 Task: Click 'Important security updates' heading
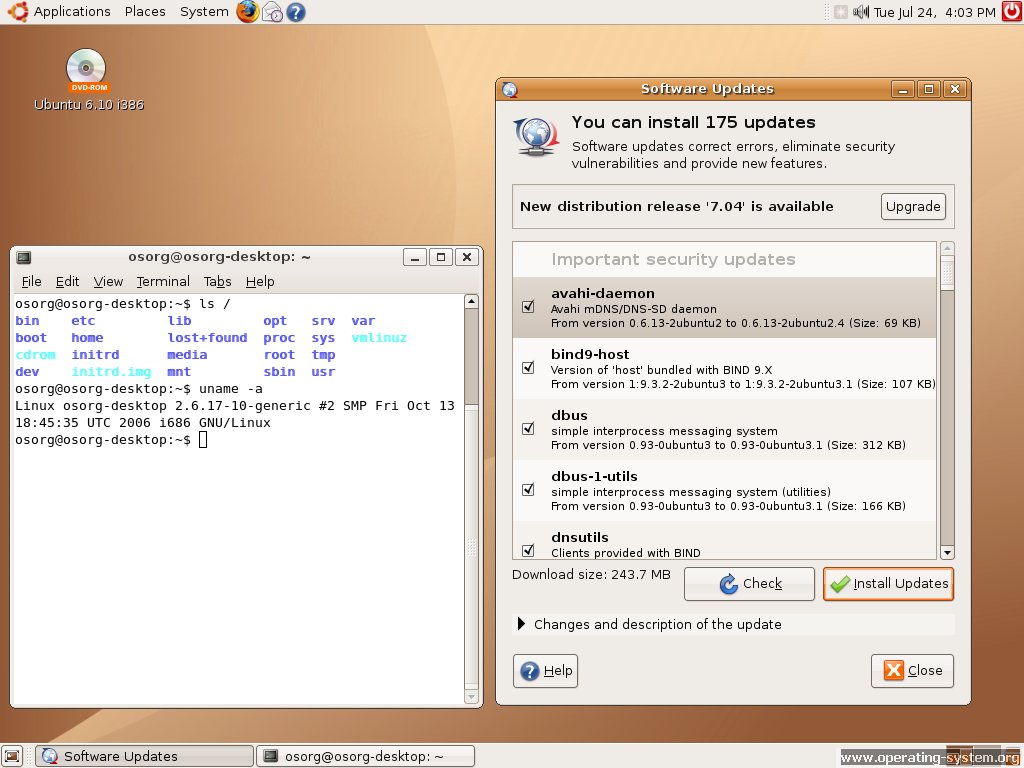tap(673, 259)
